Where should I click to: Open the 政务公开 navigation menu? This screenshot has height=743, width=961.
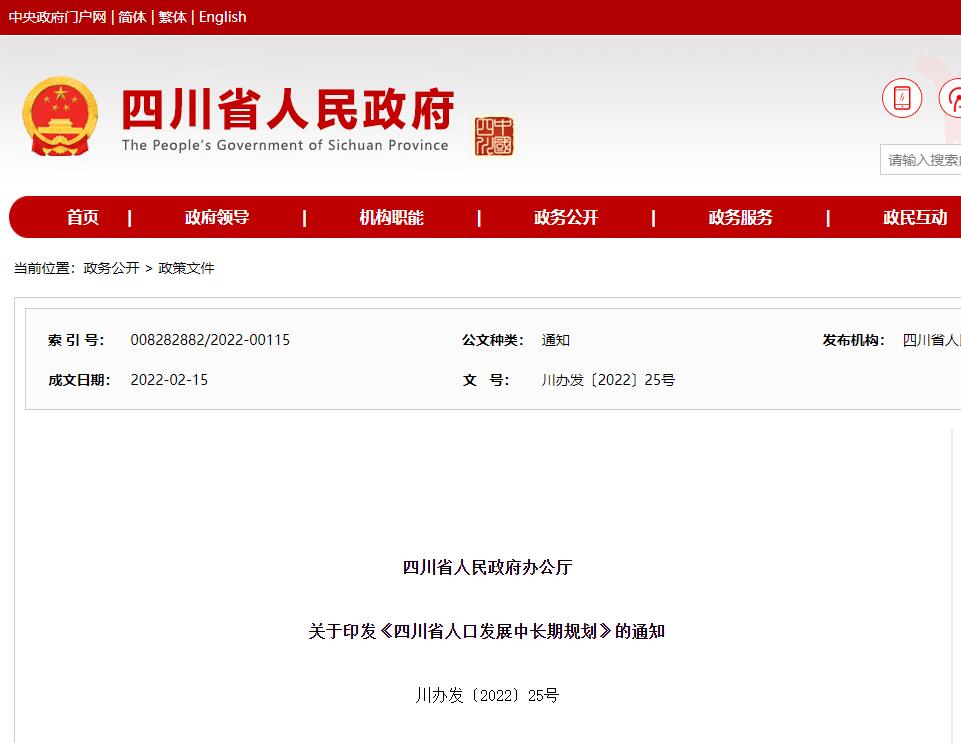click(566, 217)
